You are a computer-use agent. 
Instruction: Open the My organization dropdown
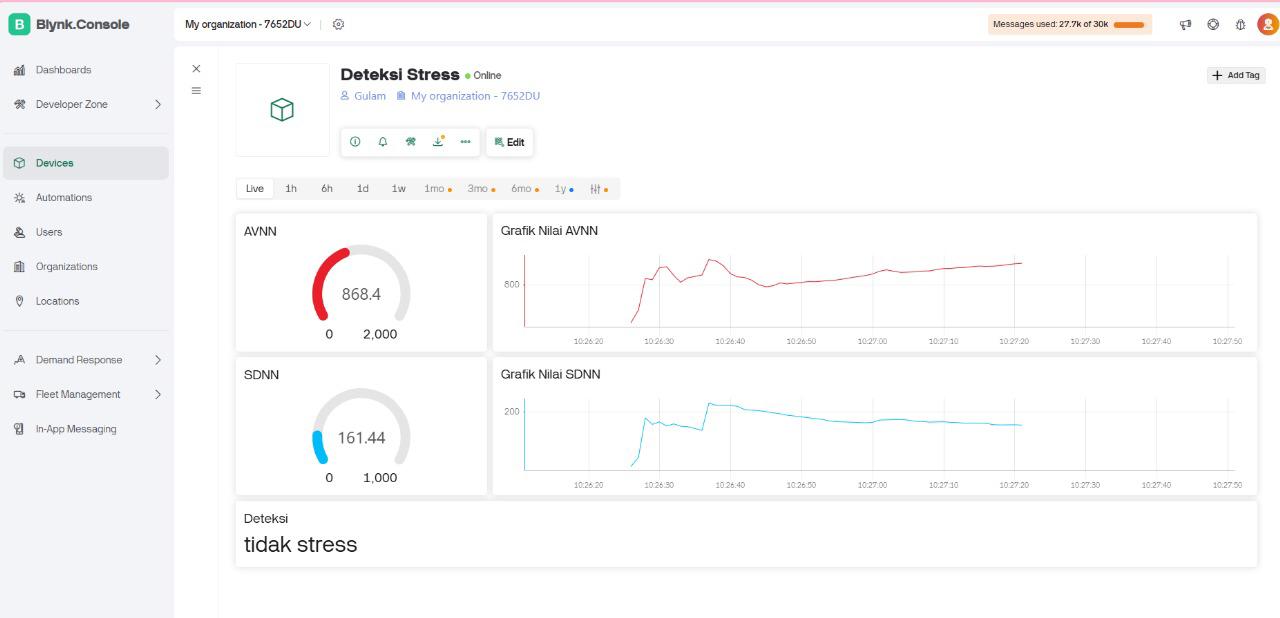tap(247, 24)
